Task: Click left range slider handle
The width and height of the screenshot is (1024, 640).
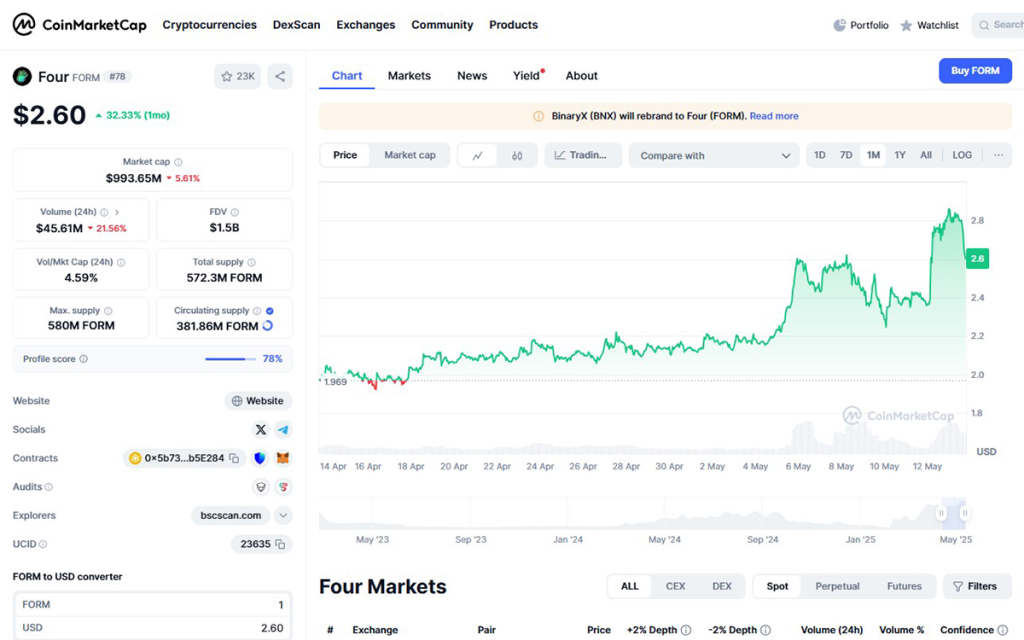Action: (x=941, y=513)
